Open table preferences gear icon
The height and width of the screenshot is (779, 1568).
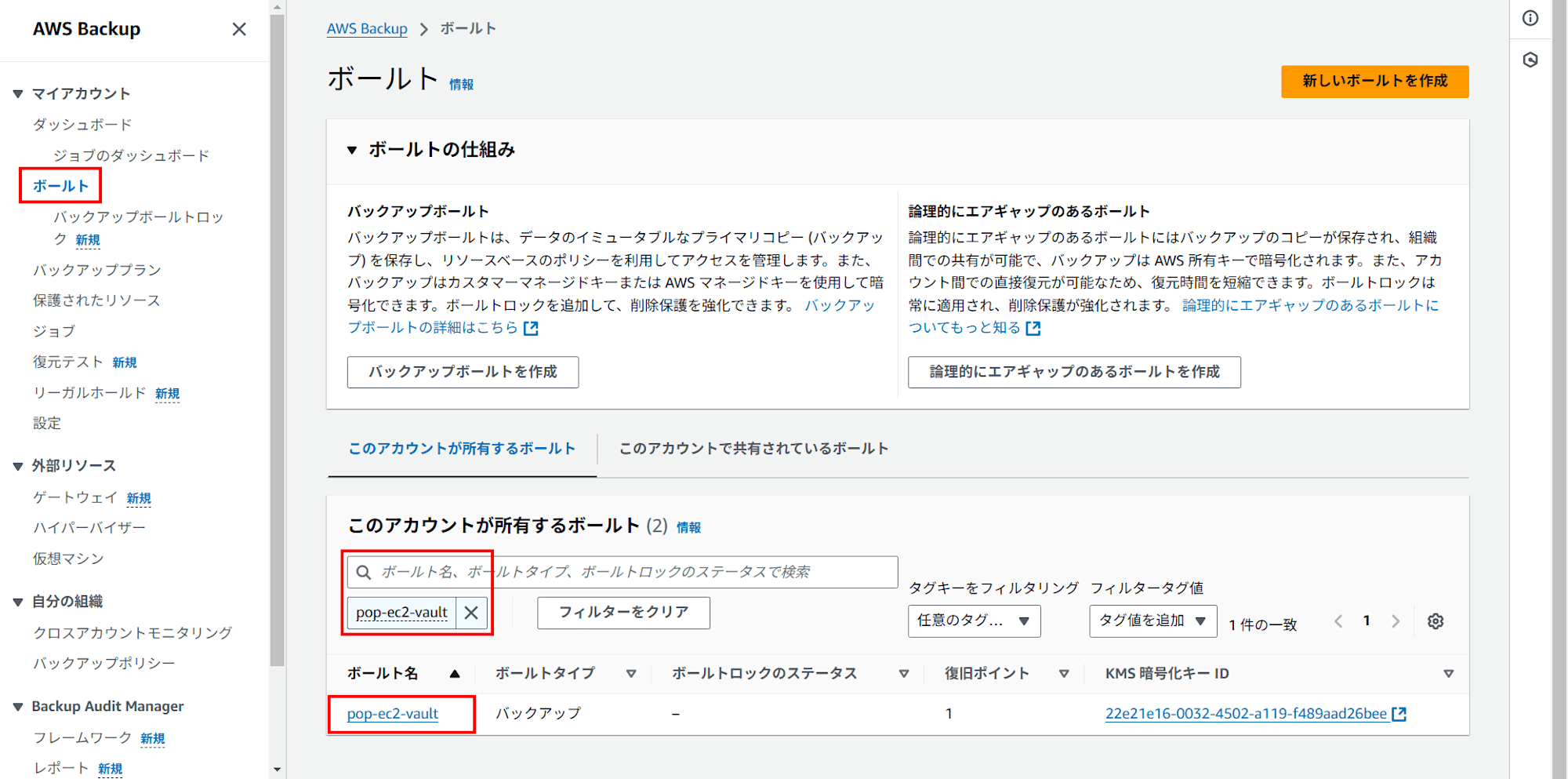click(x=1436, y=621)
